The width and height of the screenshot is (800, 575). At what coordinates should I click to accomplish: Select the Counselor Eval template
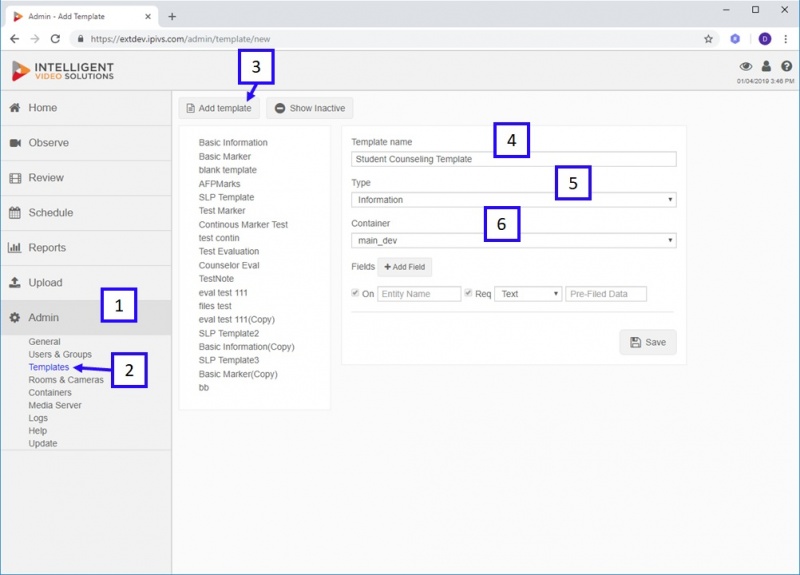229,265
